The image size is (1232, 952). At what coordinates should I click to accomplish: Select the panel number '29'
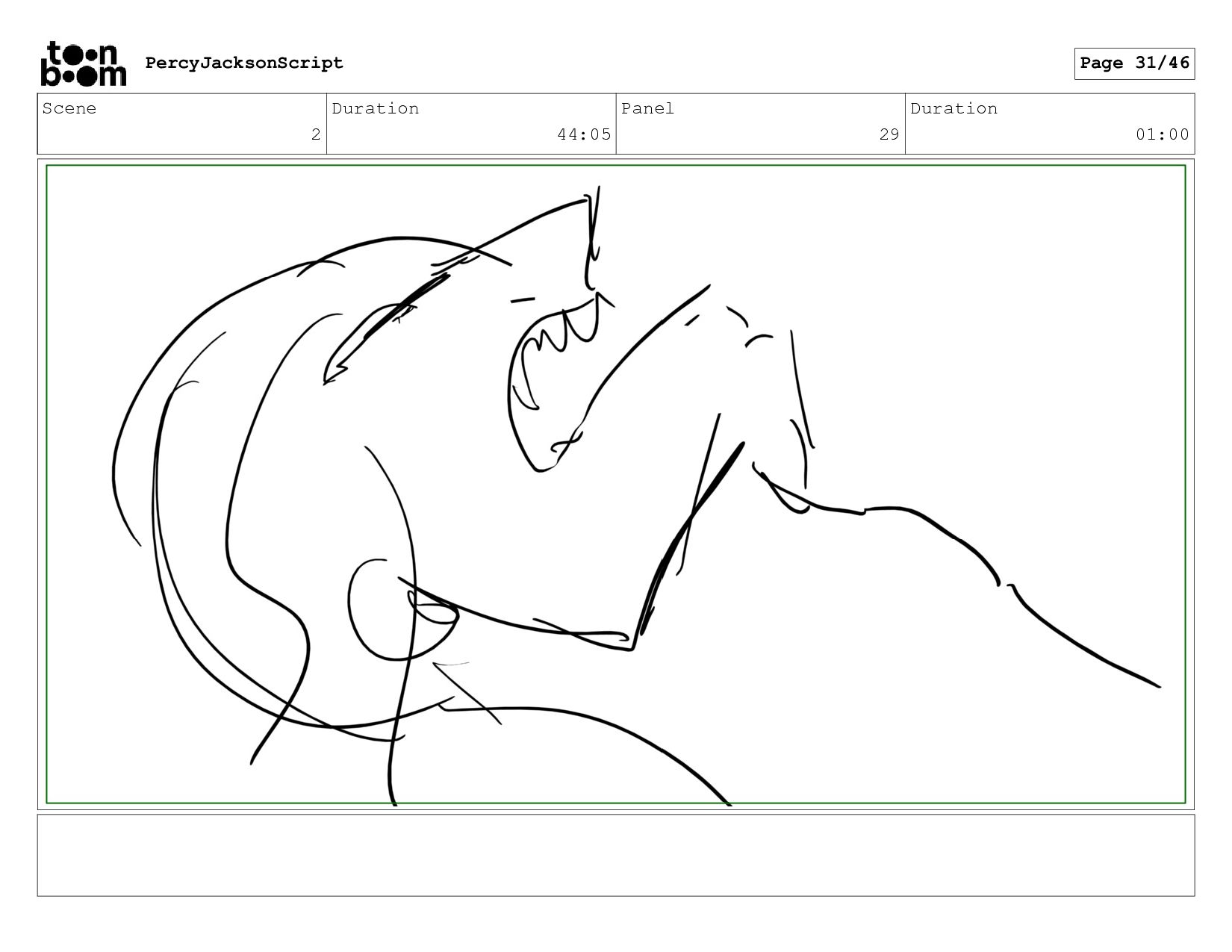click(x=889, y=134)
